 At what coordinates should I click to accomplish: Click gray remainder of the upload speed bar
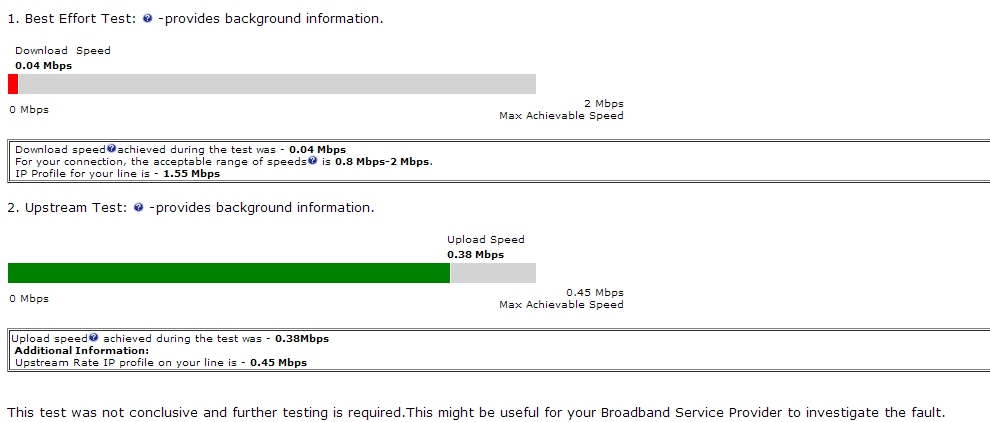493,273
